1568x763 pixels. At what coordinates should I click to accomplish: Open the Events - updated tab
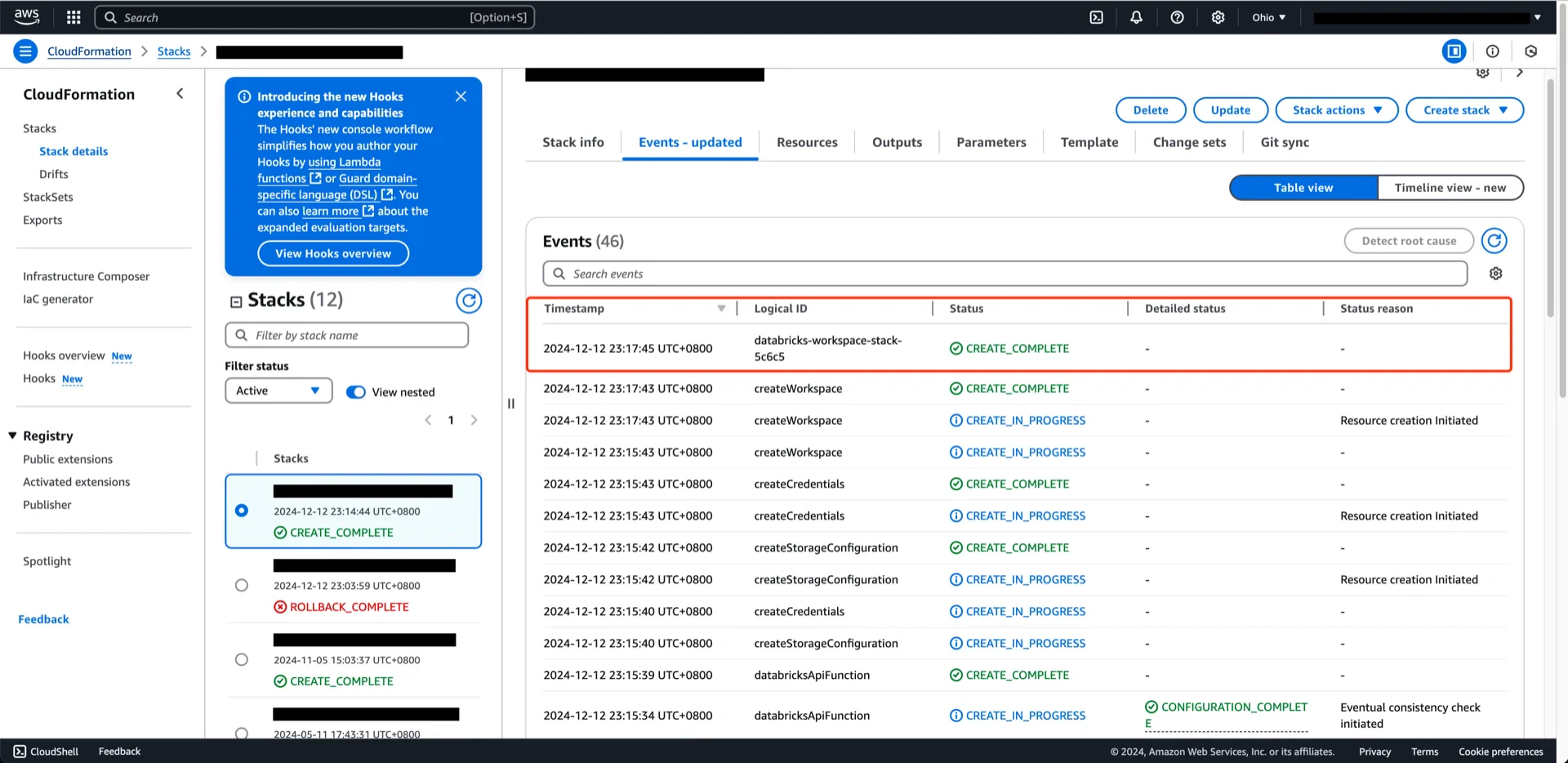tap(690, 142)
